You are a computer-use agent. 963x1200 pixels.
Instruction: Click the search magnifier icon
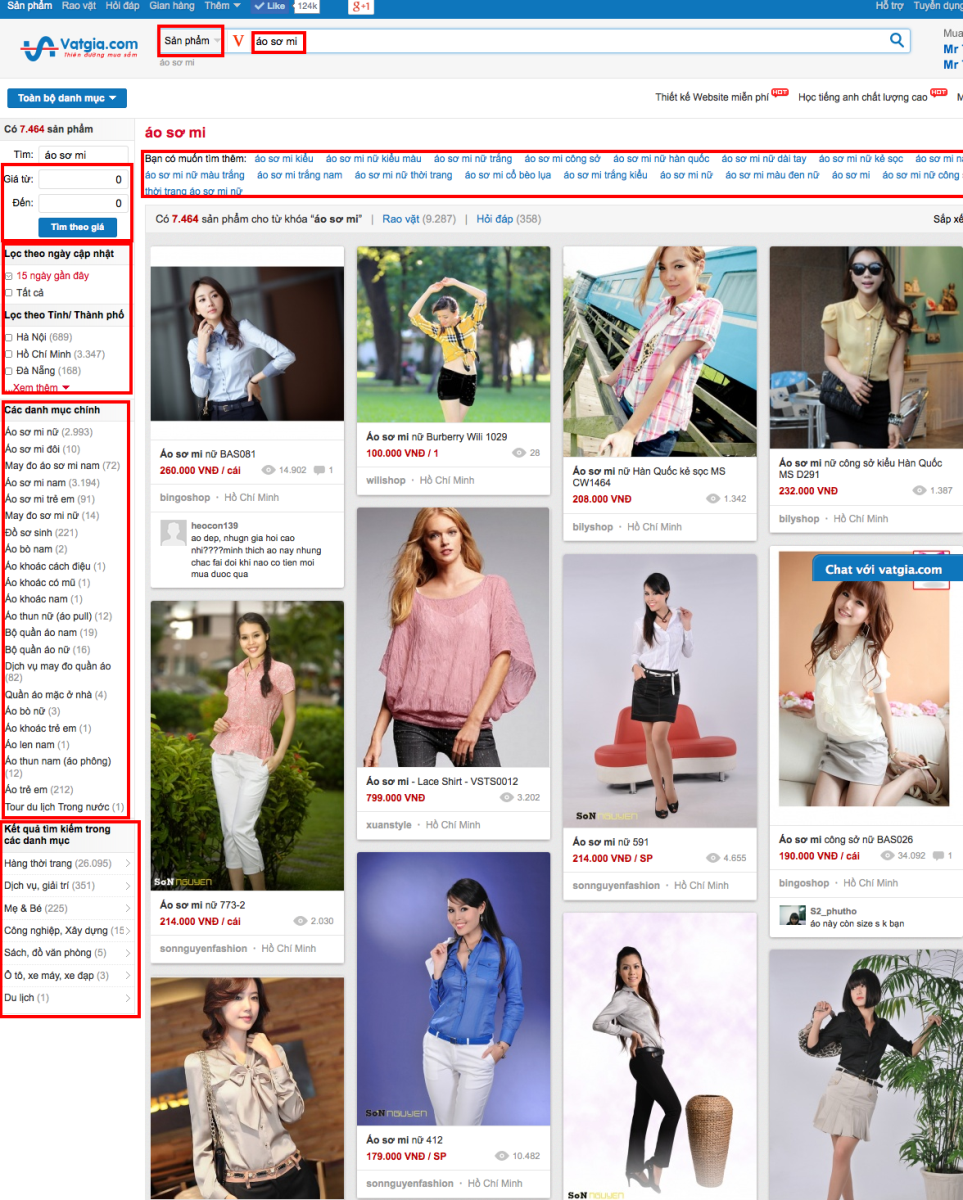point(897,41)
